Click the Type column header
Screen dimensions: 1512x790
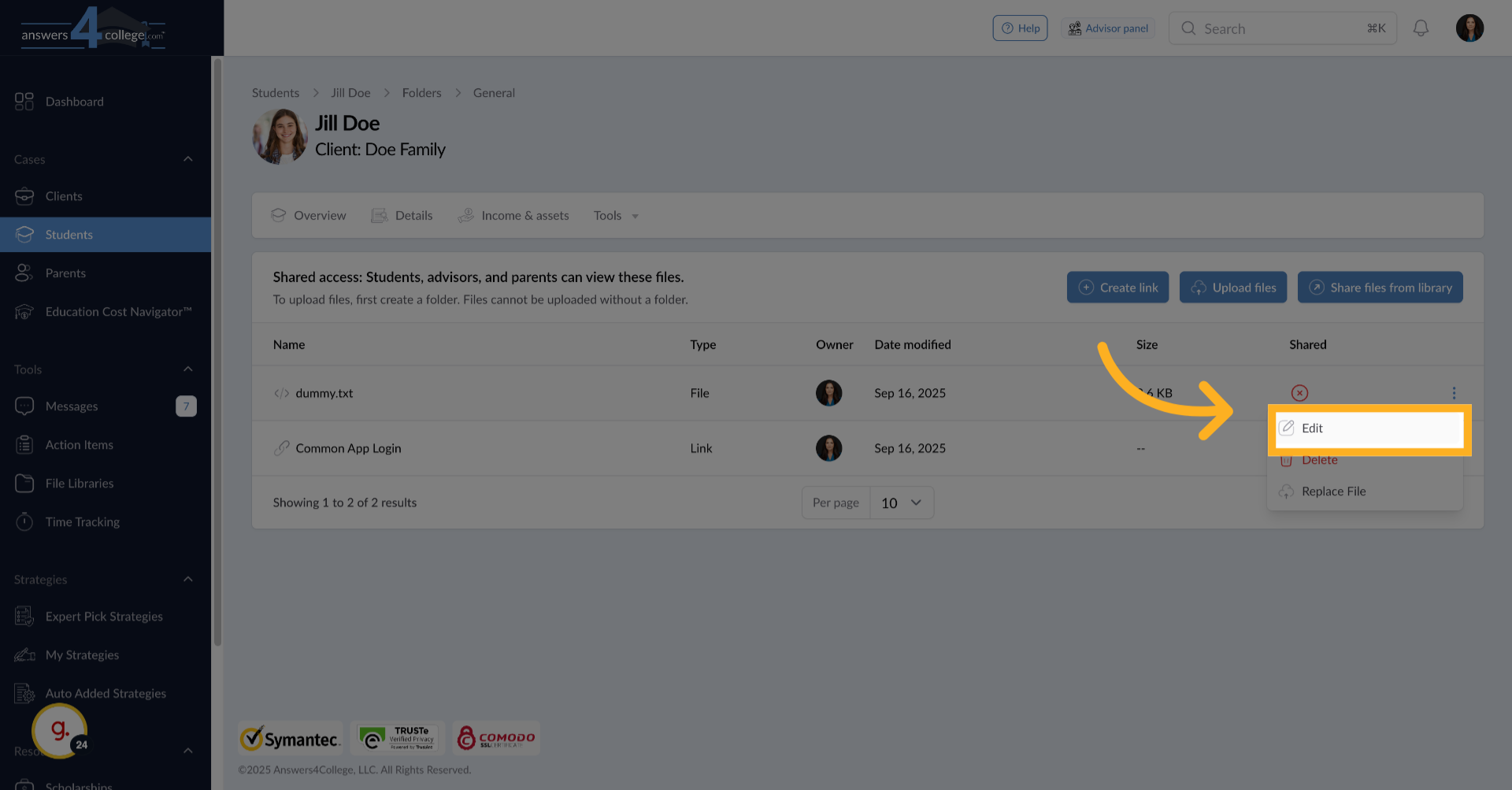coord(703,345)
